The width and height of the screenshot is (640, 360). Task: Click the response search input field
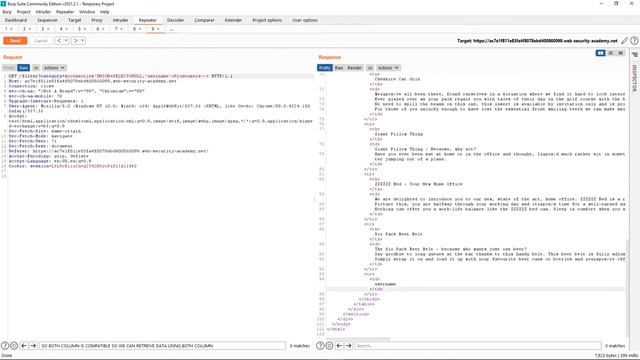(478, 346)
